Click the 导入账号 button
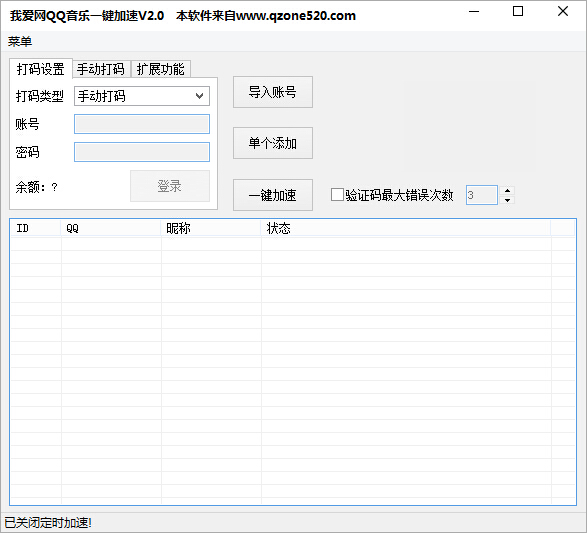 pyautogui.click(x=273, y=92)
